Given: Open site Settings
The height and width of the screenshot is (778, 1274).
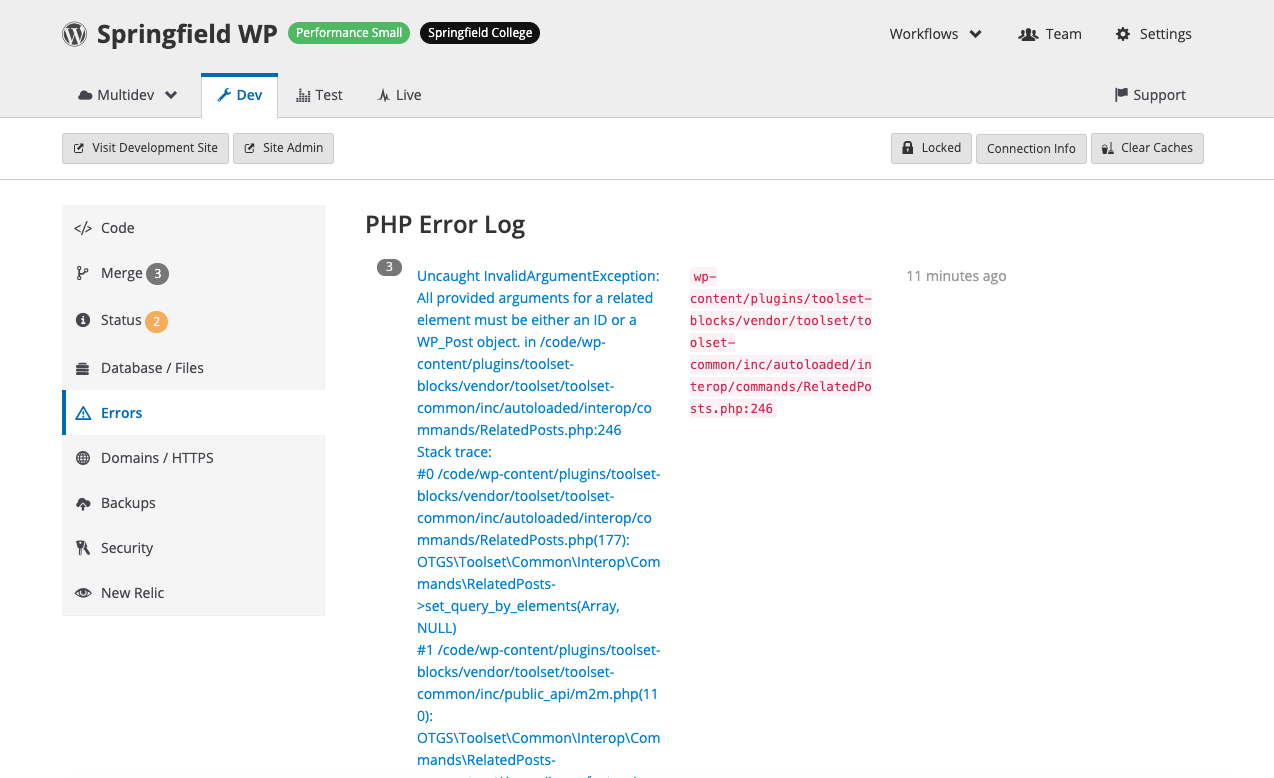Looking at the screenshot, I should 1153,34.
